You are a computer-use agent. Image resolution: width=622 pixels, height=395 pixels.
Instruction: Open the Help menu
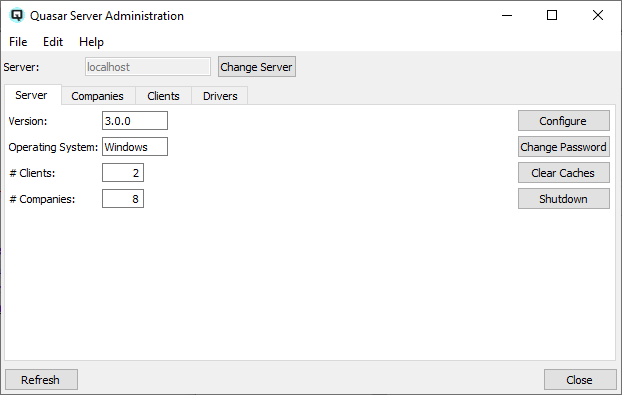(x=91, y=42)
